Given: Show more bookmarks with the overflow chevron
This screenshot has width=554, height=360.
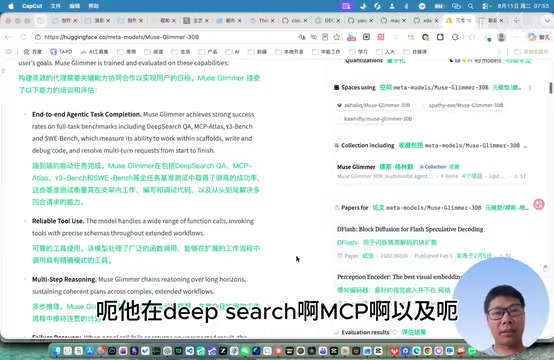Looking at the screenshot, I should [x=499, y=52].
